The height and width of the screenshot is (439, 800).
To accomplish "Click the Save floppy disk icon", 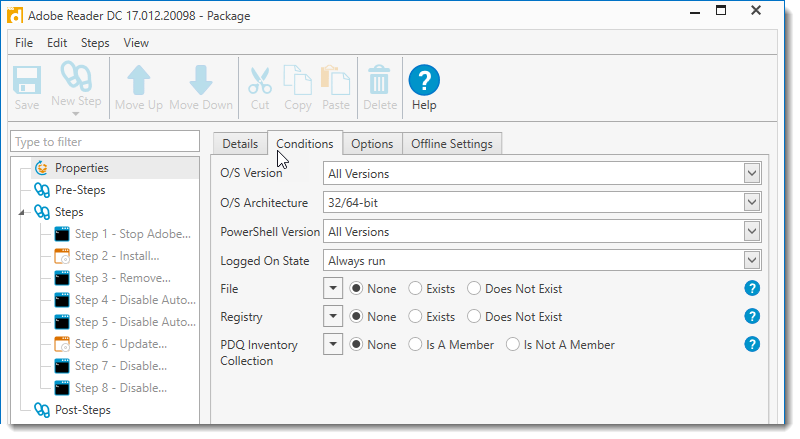I will [27, 80].
